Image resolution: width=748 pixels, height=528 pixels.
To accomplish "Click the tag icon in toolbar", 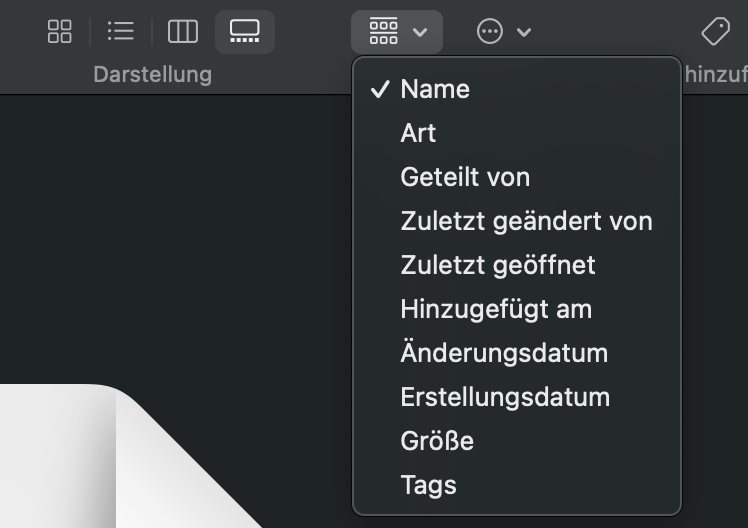I will 716,32.
